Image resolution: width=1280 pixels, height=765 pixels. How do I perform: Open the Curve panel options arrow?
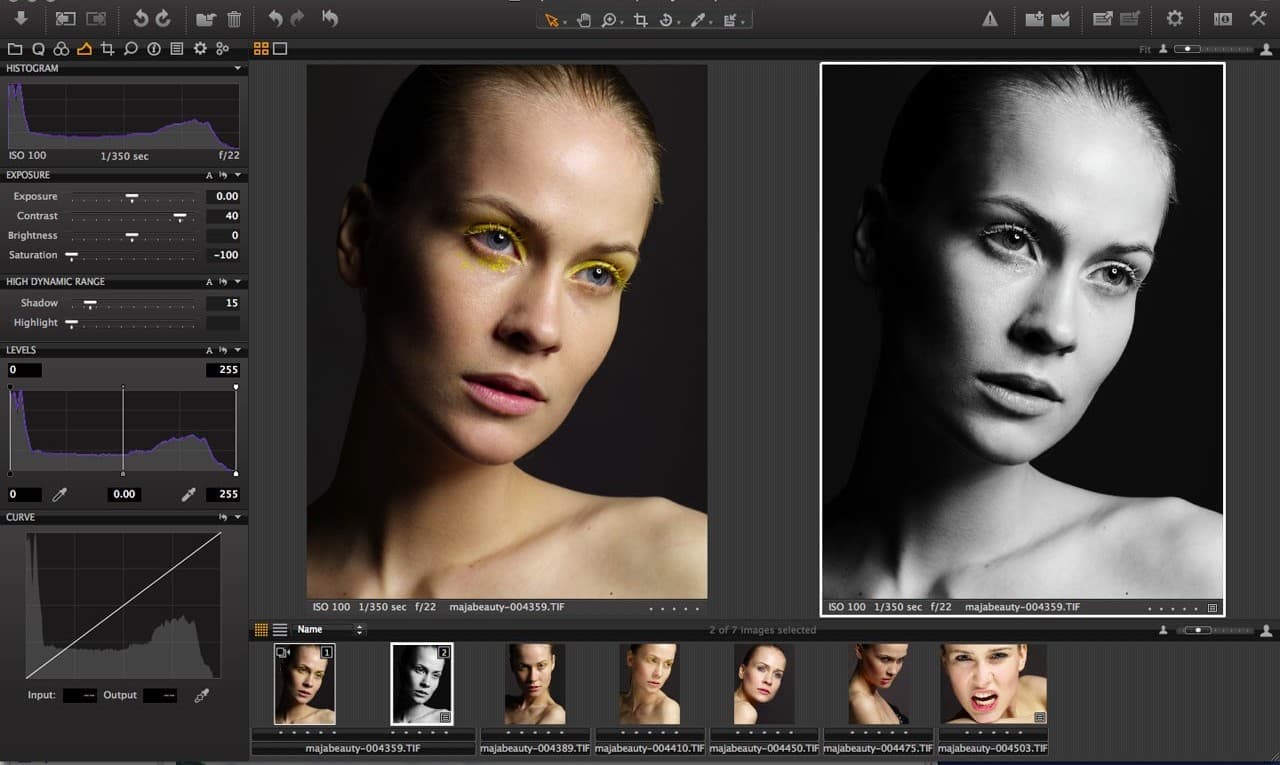pyautogui.click(x=238, y=517)
